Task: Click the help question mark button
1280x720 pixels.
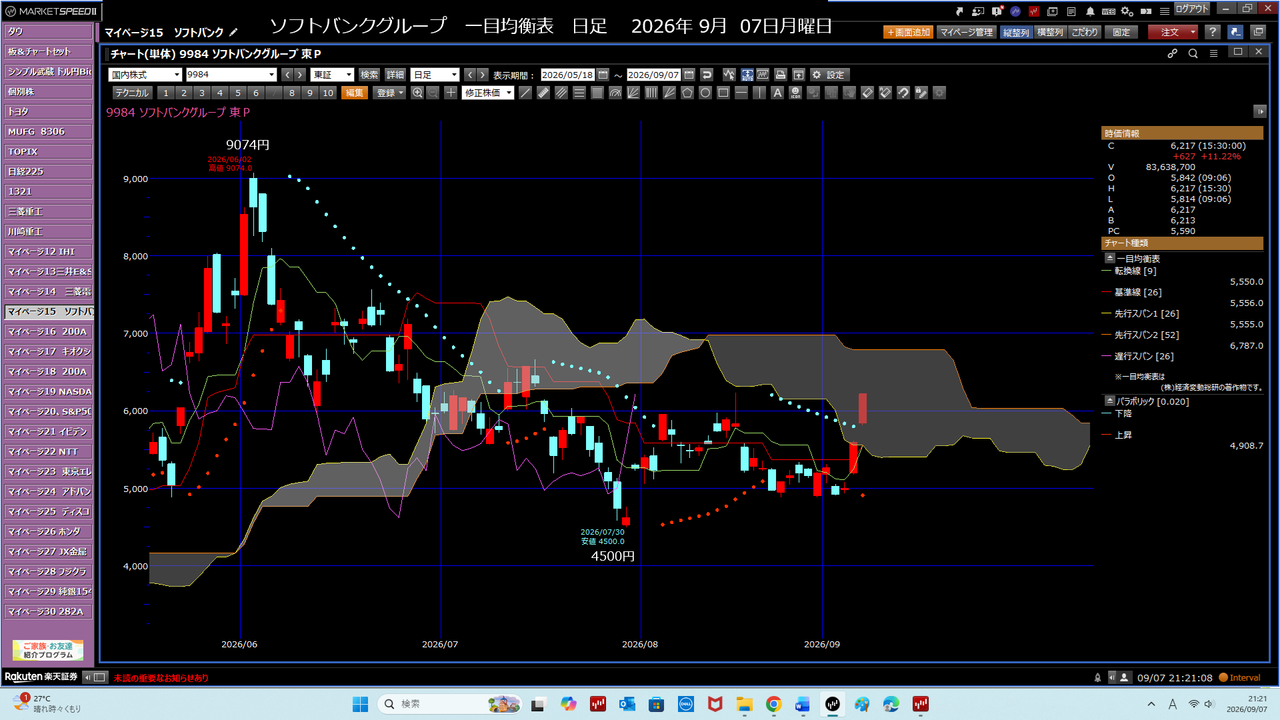Action: (x=1212, y=32)
